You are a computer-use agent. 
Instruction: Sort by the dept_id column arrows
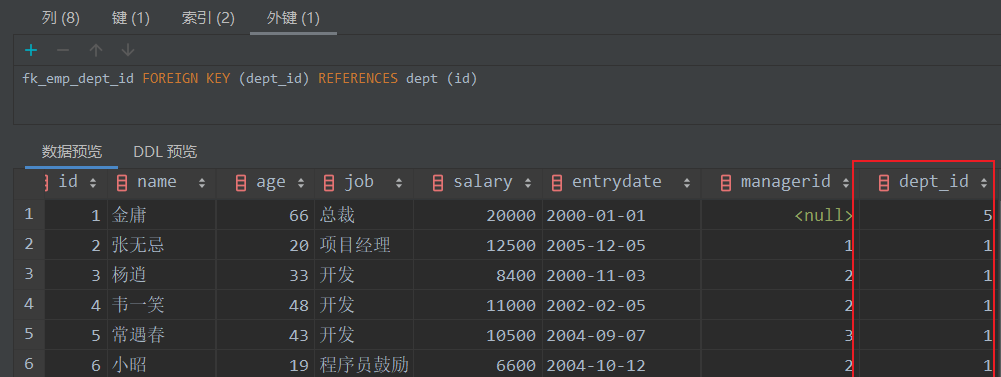[984, 183]
